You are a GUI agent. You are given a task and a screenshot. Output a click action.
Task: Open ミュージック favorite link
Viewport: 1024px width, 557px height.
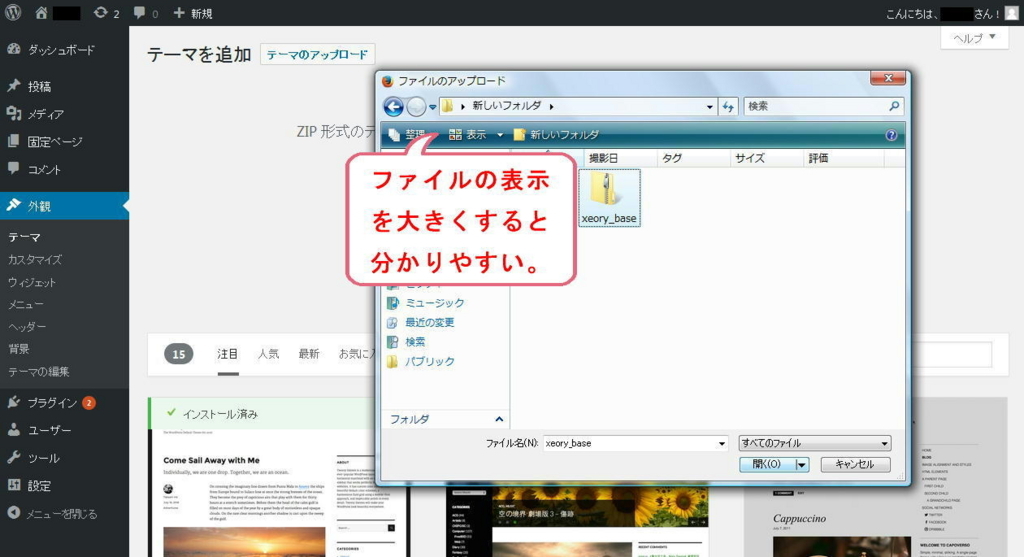point(426,303)
